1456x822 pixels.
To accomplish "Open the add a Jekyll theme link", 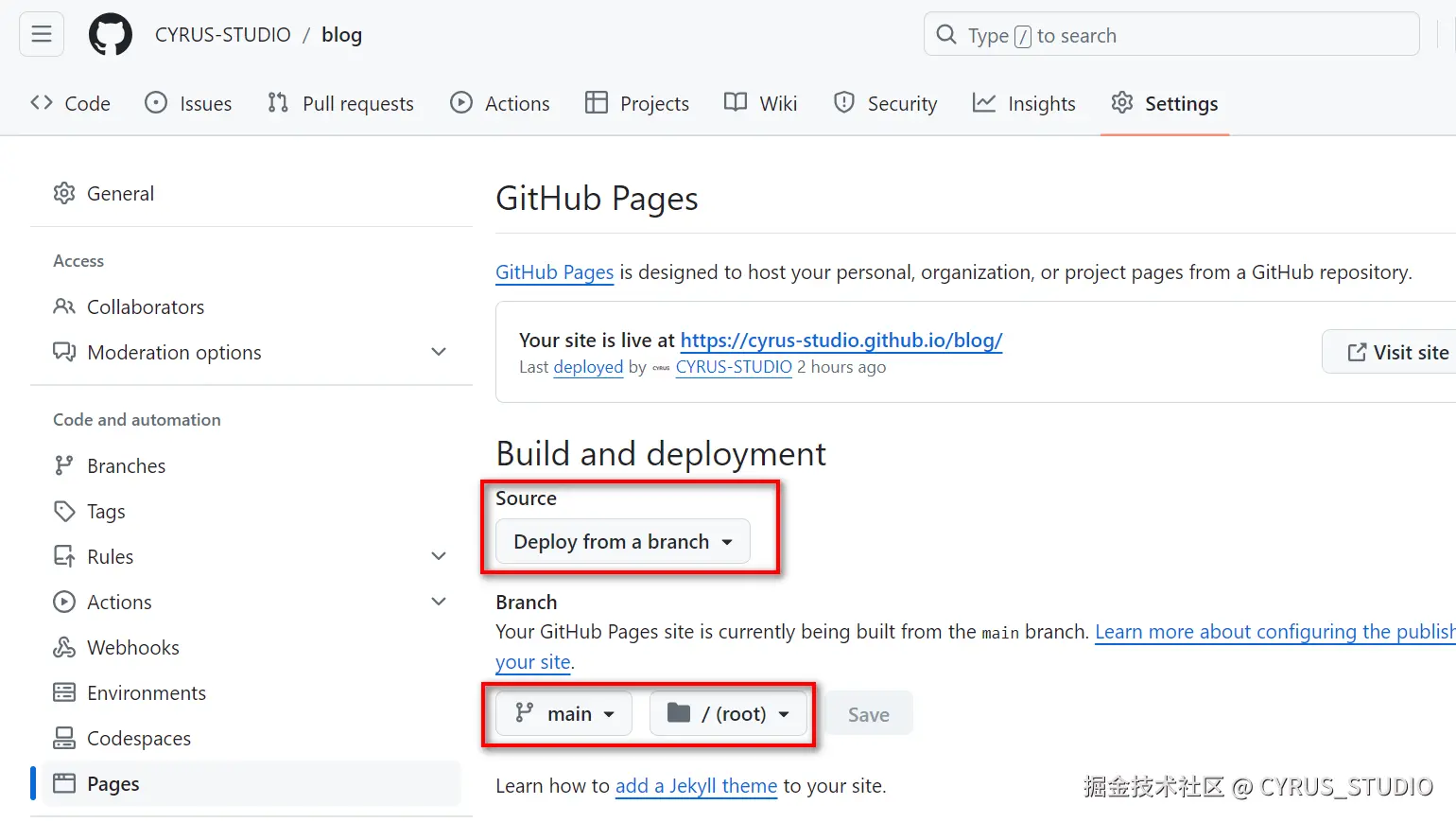I will (x=696, y=786).
